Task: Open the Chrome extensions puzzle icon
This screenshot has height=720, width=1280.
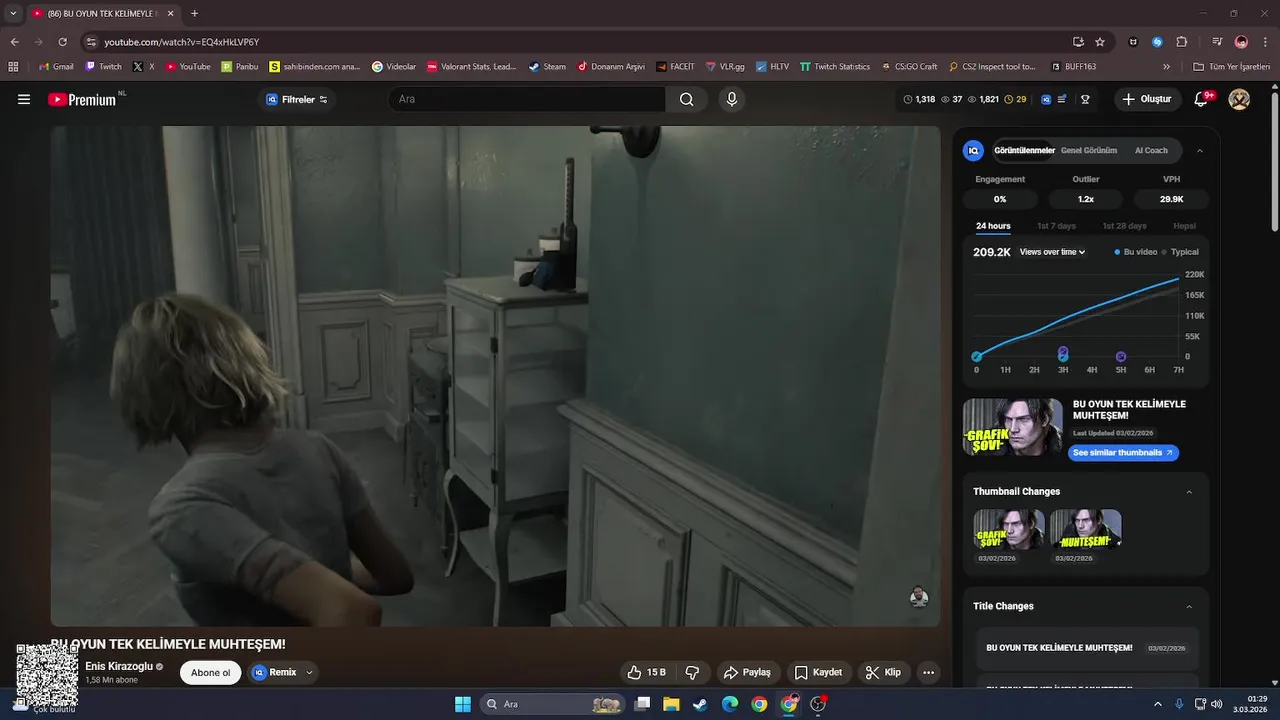Action: 1182,42
